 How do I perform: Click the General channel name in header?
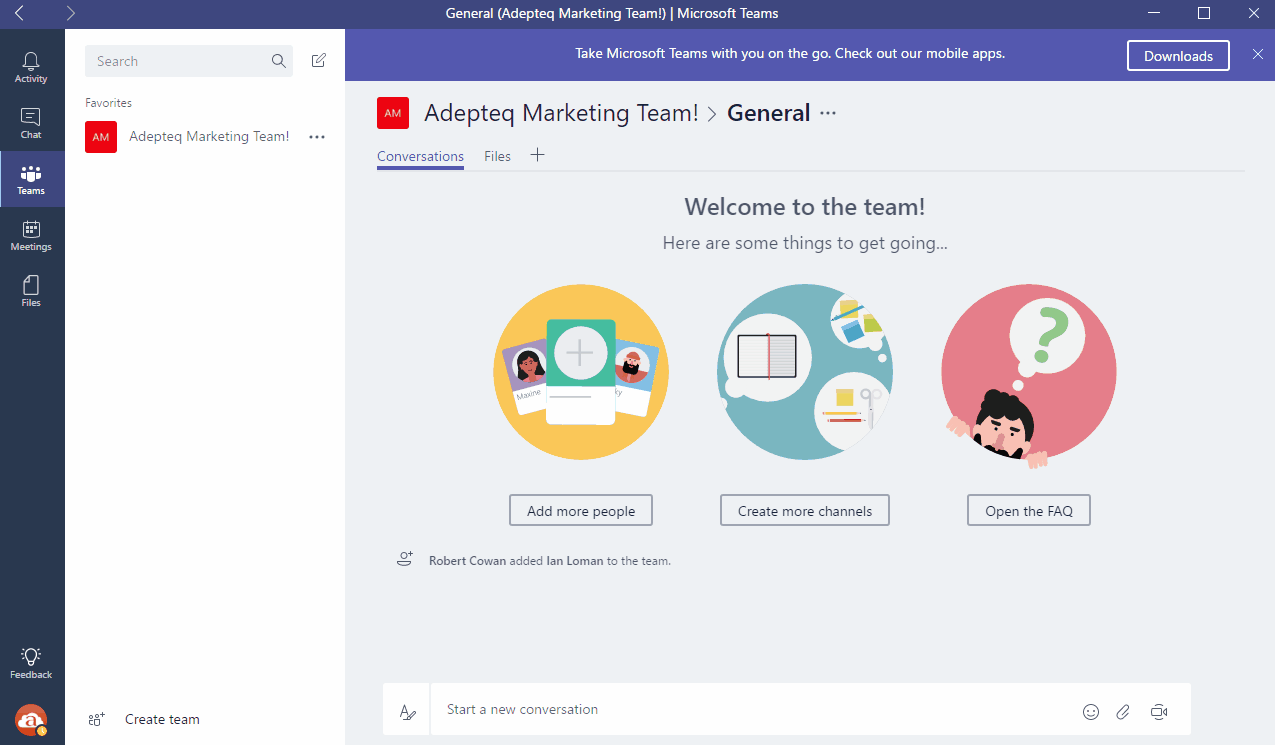(x=768, y=113)
